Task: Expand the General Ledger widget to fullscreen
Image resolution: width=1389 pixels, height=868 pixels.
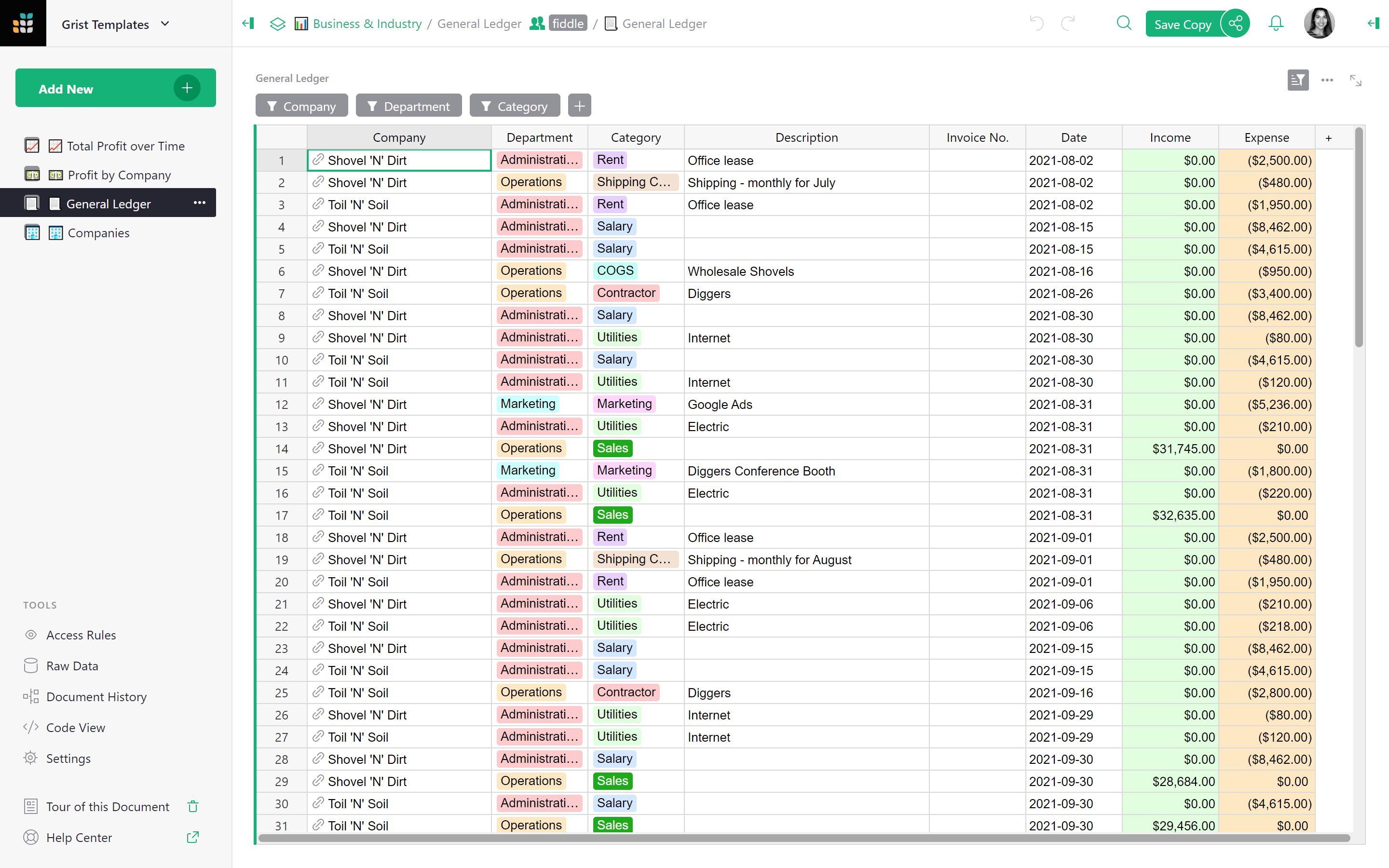Action: [1355, 81]
